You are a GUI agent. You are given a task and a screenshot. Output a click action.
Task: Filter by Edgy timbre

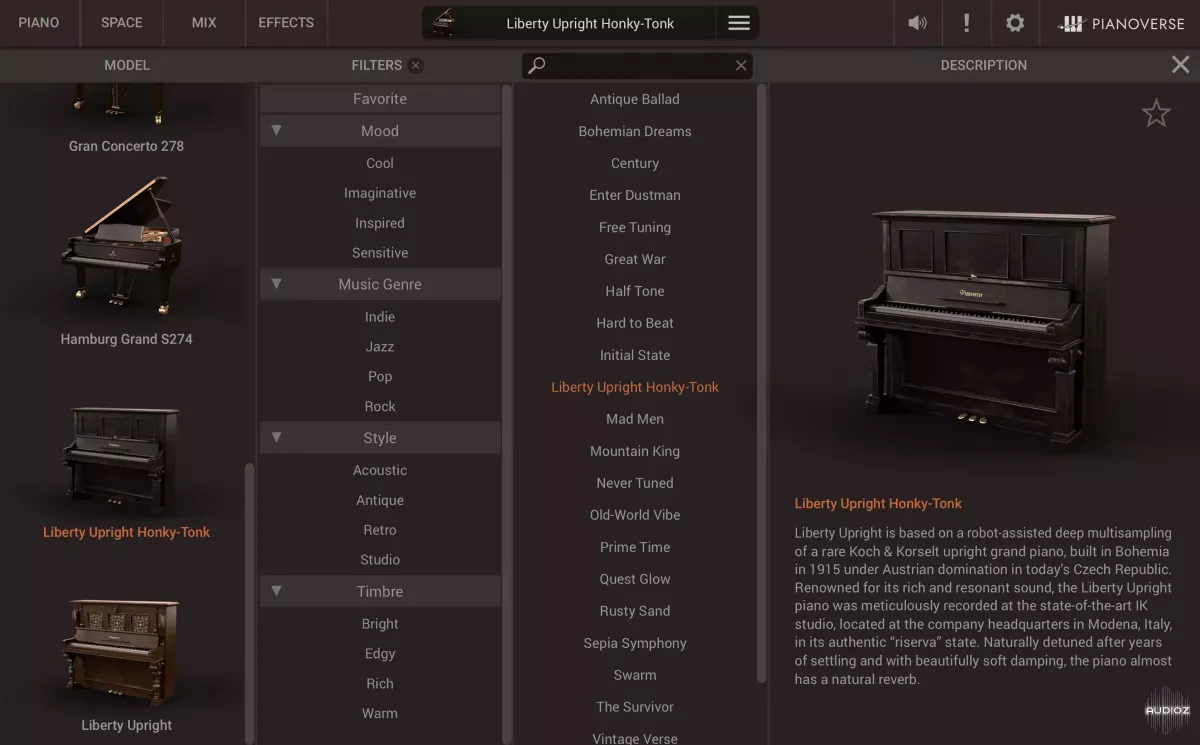pos(380,654)
